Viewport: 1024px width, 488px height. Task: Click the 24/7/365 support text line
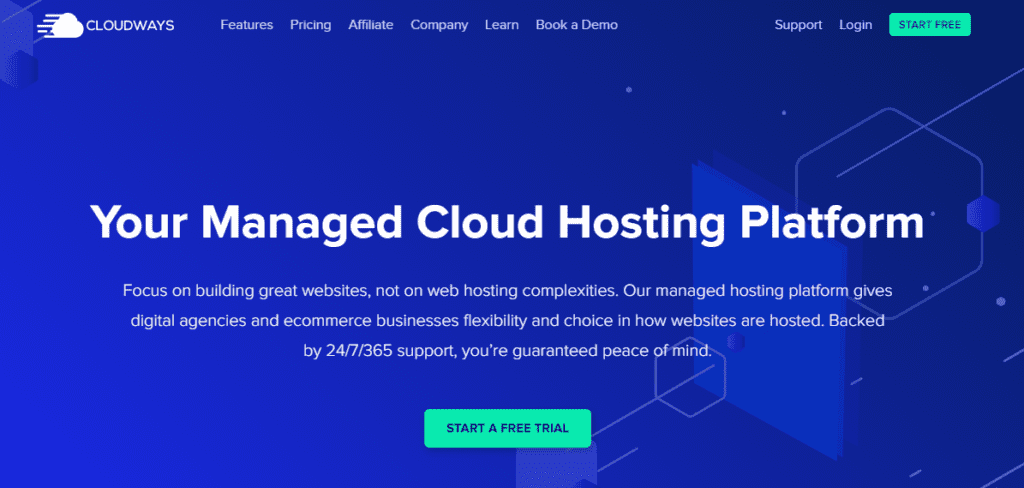[507, 351]
